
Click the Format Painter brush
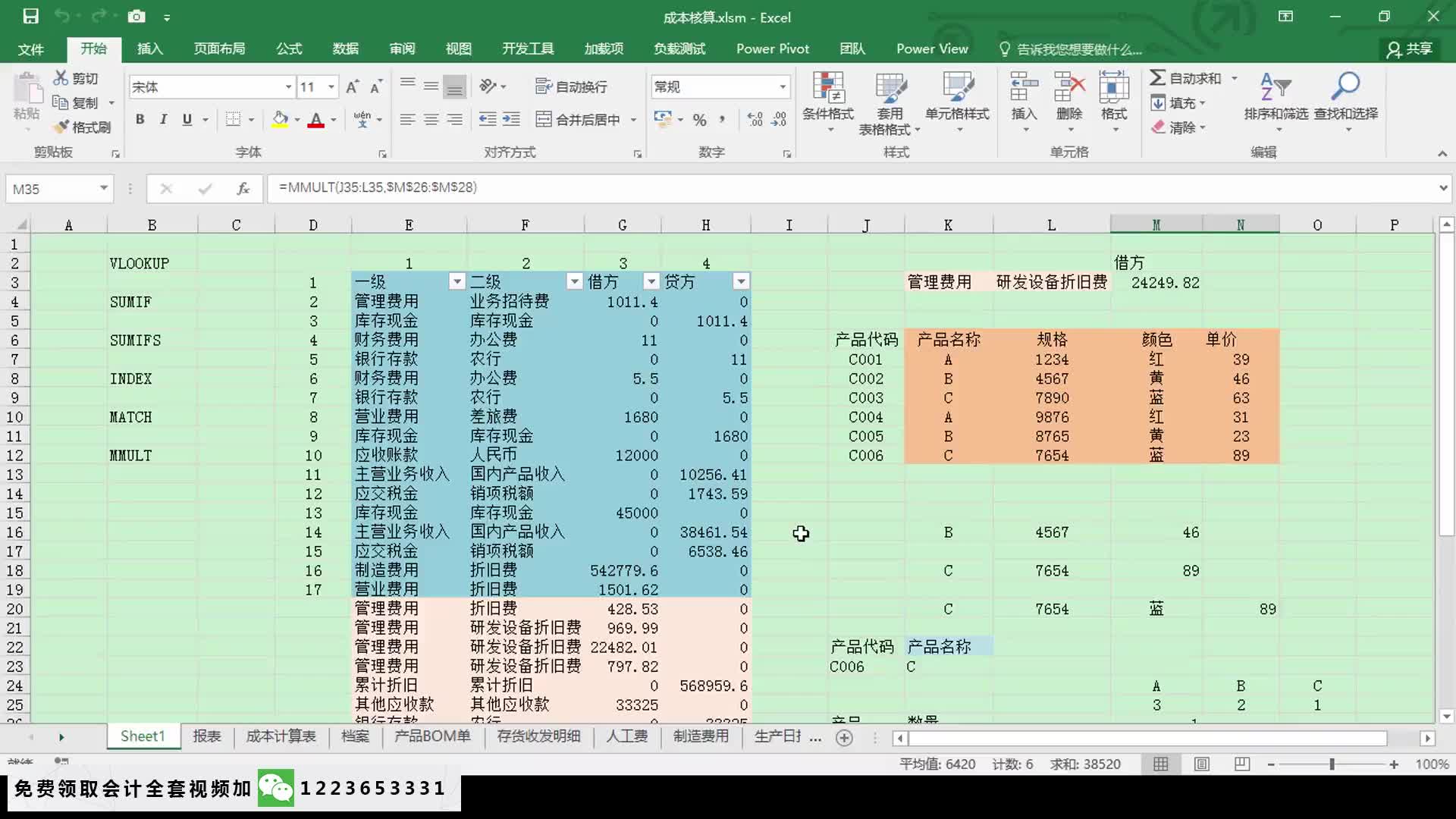61,127
